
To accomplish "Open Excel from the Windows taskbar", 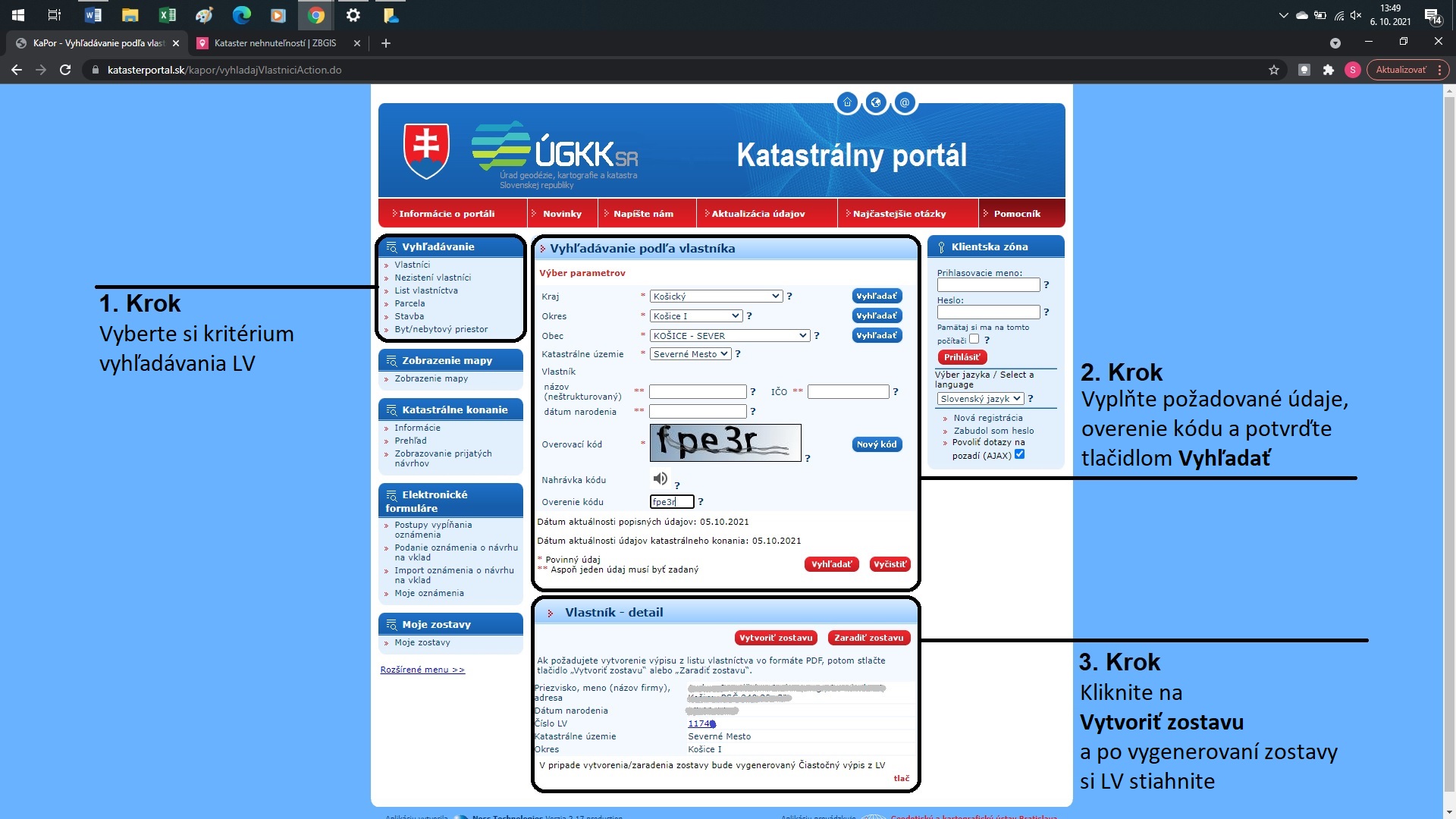I will 167,14.
